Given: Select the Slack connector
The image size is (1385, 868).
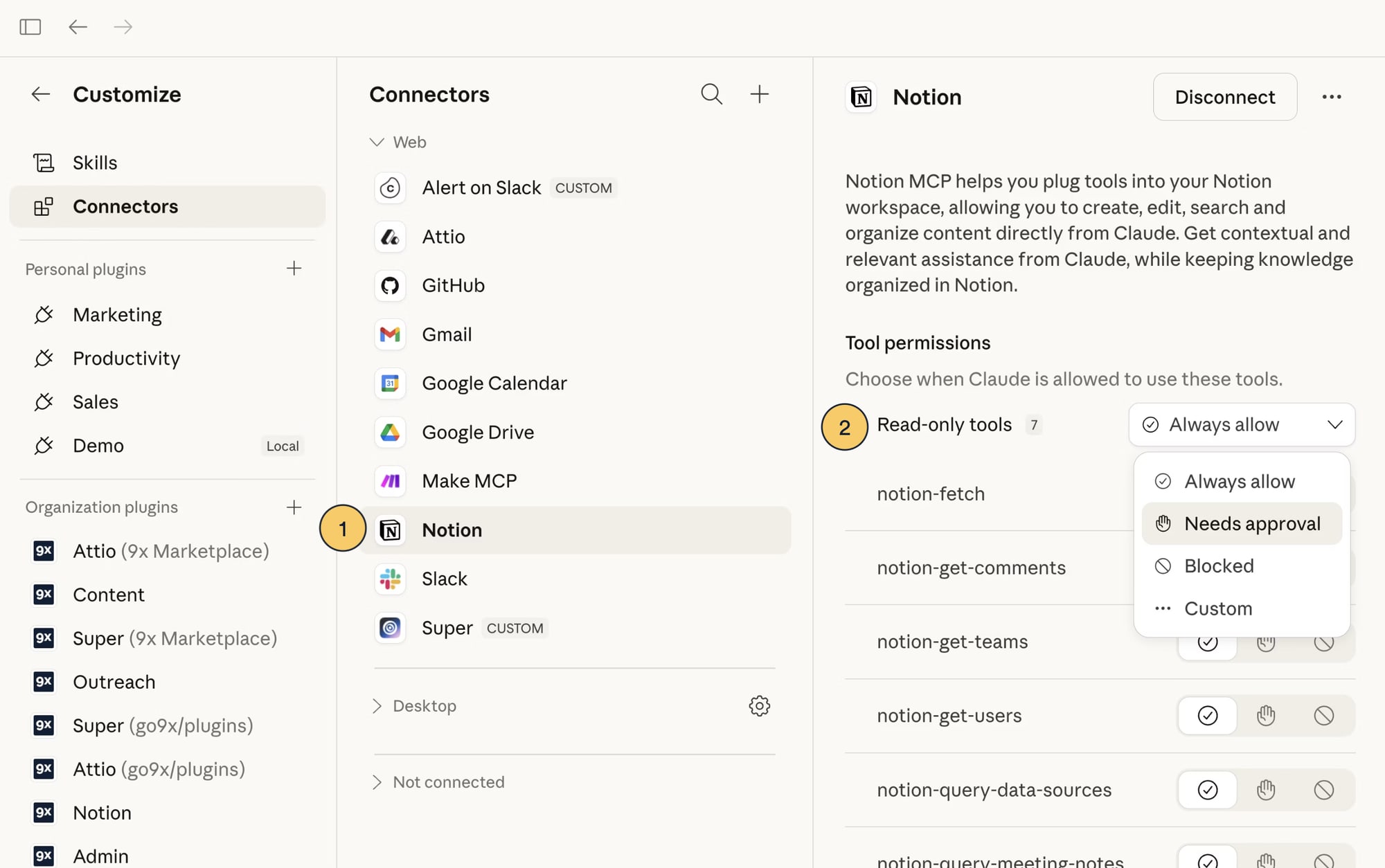Looking at the screenshot, I should [575, 579].
